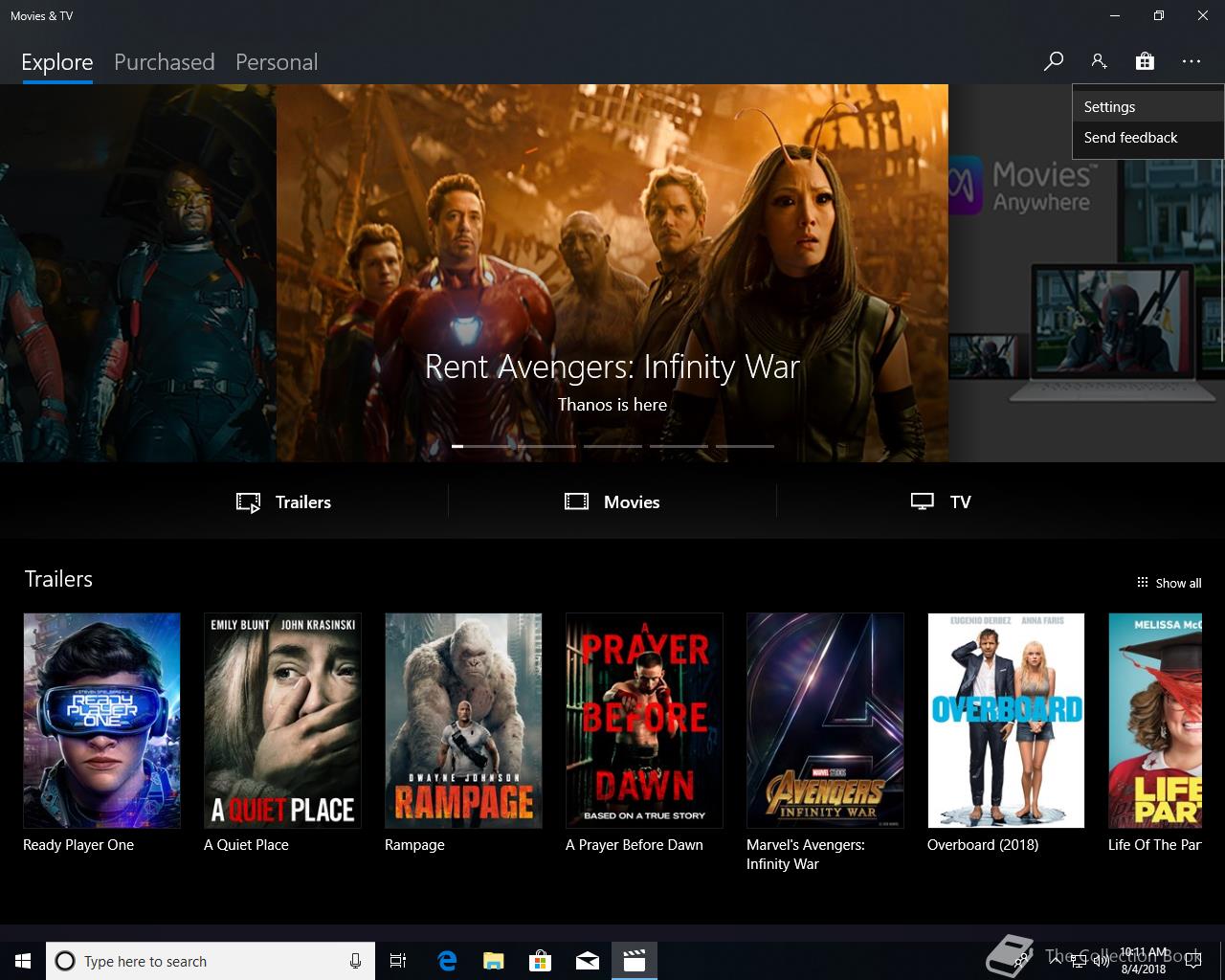Go to the TV category button

[x=941, y=502]
